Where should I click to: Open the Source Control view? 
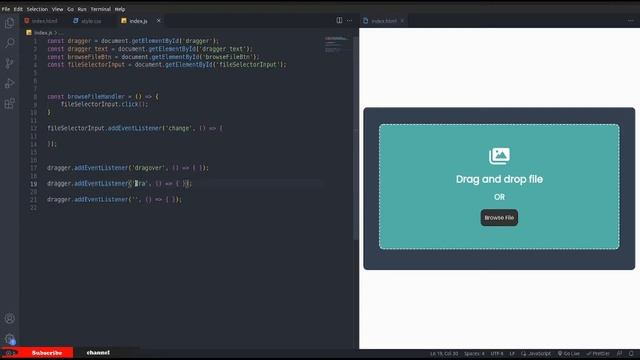[x=9, y=63]
